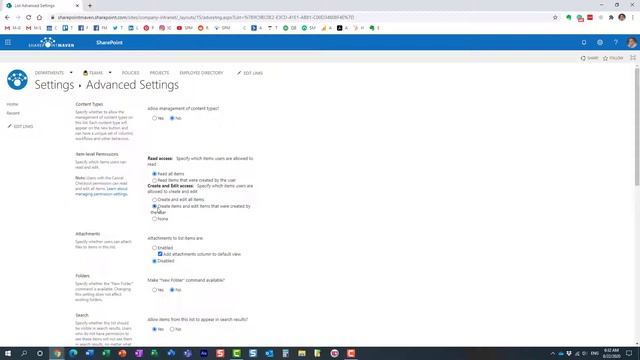Select Yes for New Folder command
This screenshot has height=360, width=640.
pyautogui.click(x=154, y=290)
